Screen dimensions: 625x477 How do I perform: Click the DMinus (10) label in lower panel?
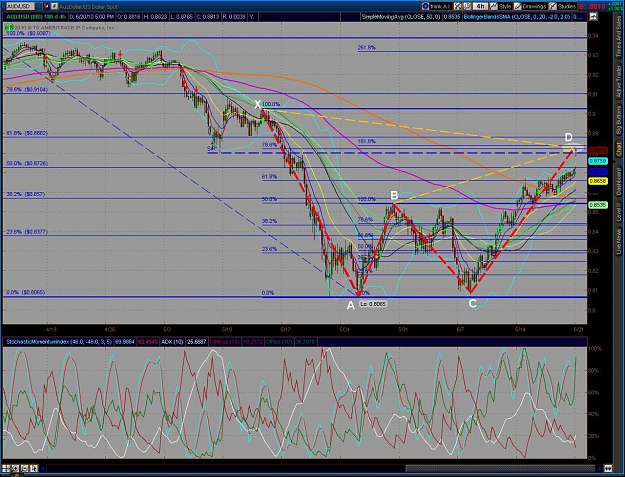tap(224, 342)
